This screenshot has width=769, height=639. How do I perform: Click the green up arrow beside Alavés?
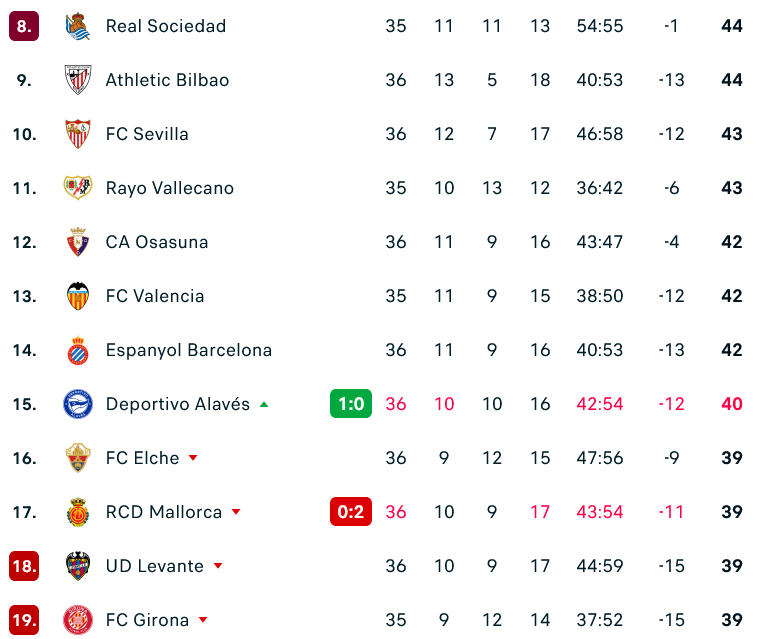click(x=264, y=405)
